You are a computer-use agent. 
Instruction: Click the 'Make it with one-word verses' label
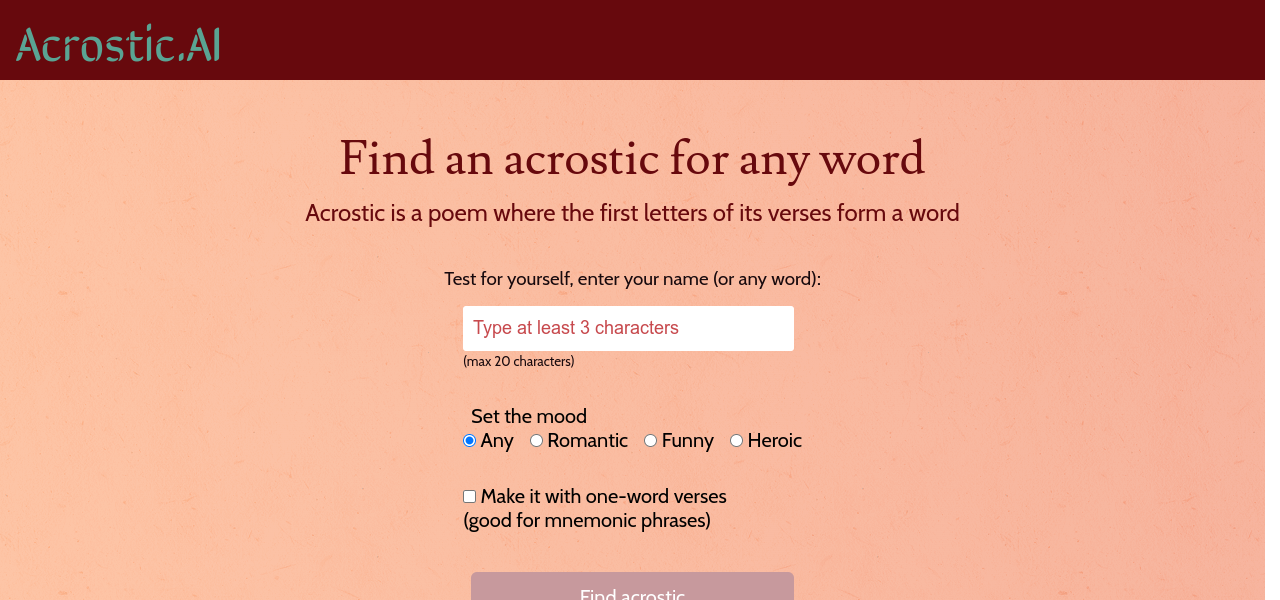(x=604, y=496)
